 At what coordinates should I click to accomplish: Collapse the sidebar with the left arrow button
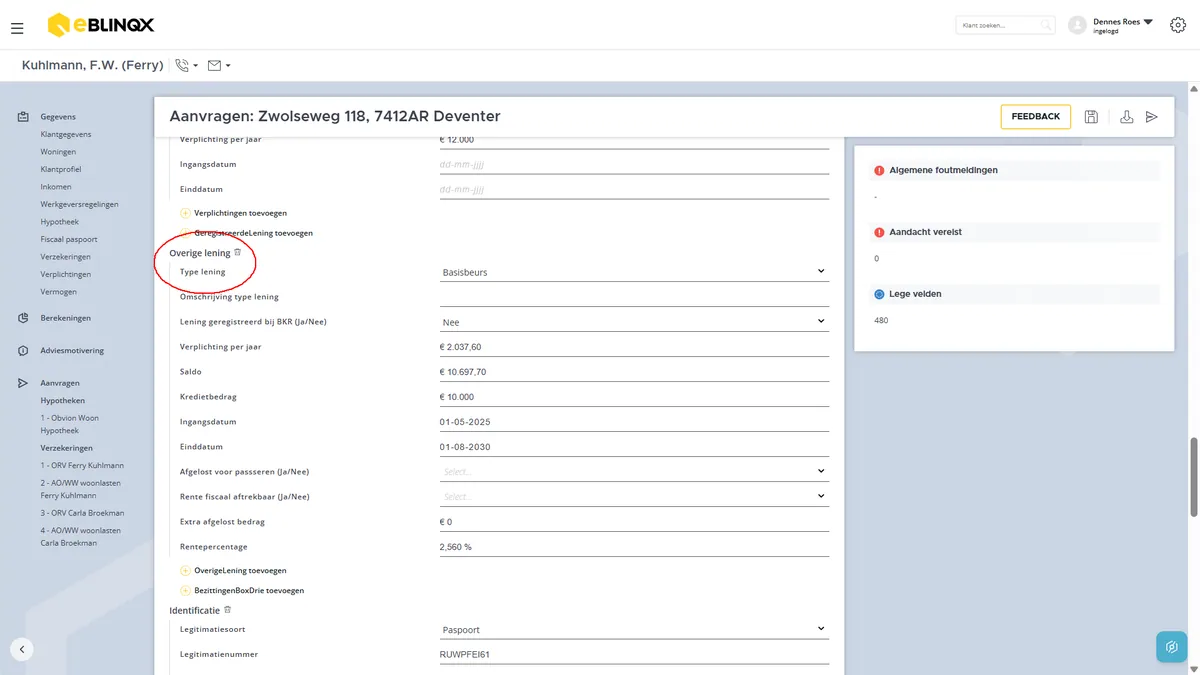pos(22,648)
